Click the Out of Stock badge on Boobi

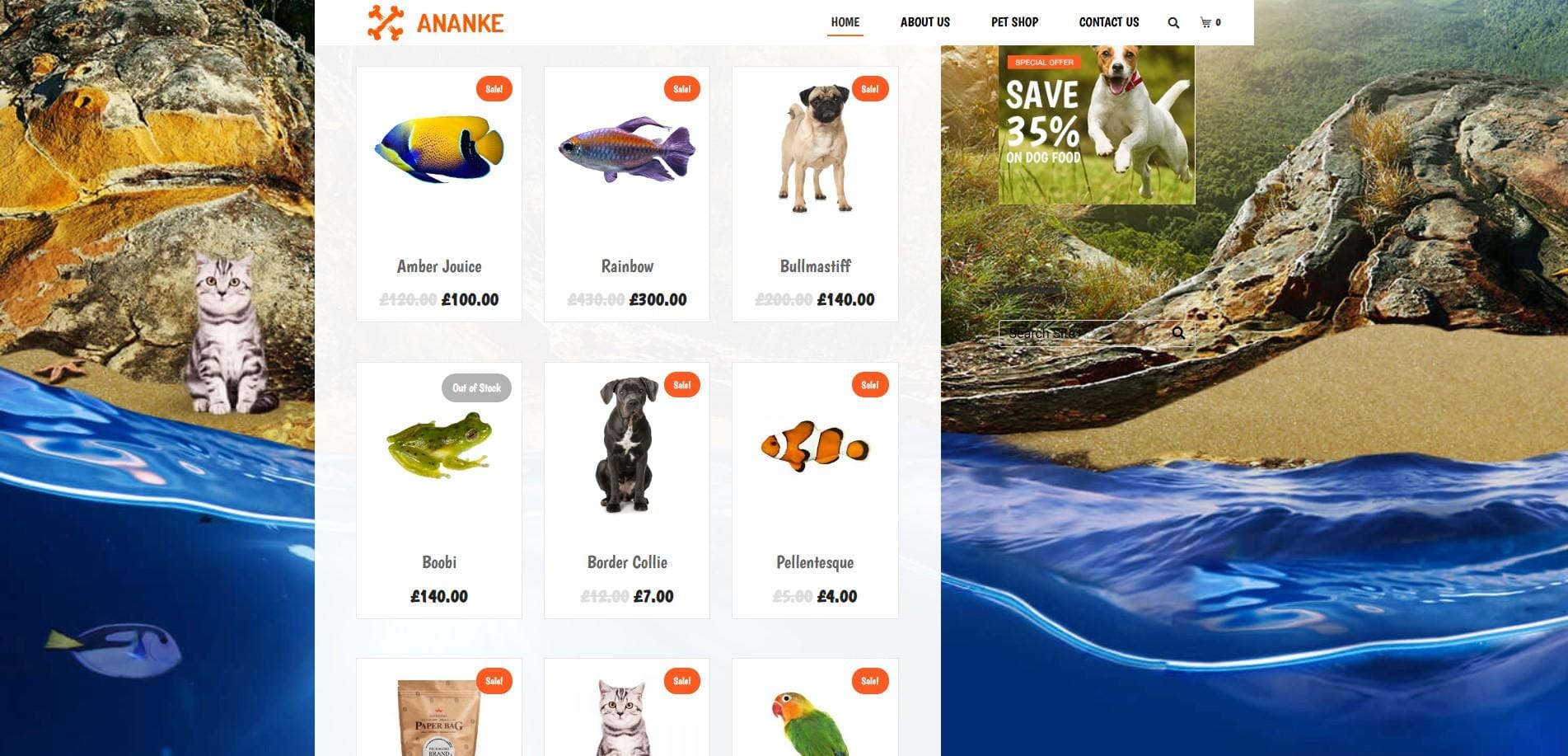click(x=476, y=387)
